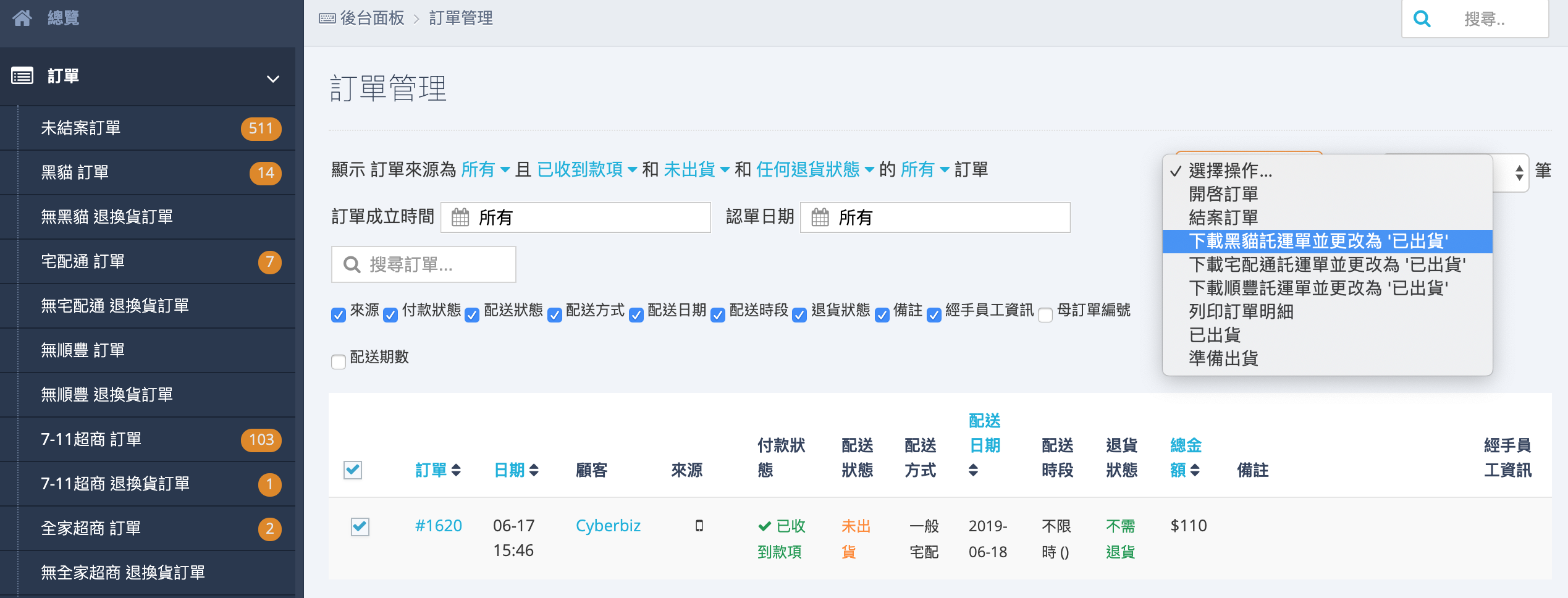Uncheck the 配送時段 column checkbox

(x=718, y=315)
